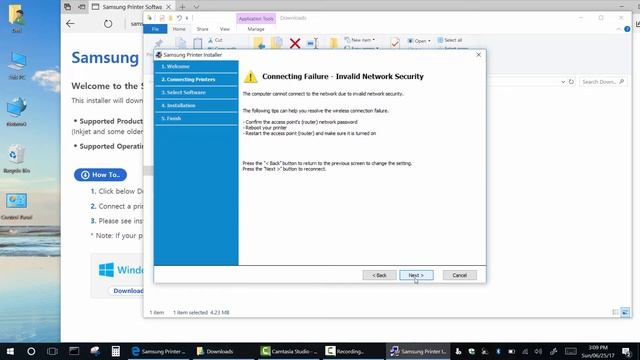Viewport: 640px width, 360px height.
Task: Click the Bluetooth icon in the system tray
Action: point(498,351)
